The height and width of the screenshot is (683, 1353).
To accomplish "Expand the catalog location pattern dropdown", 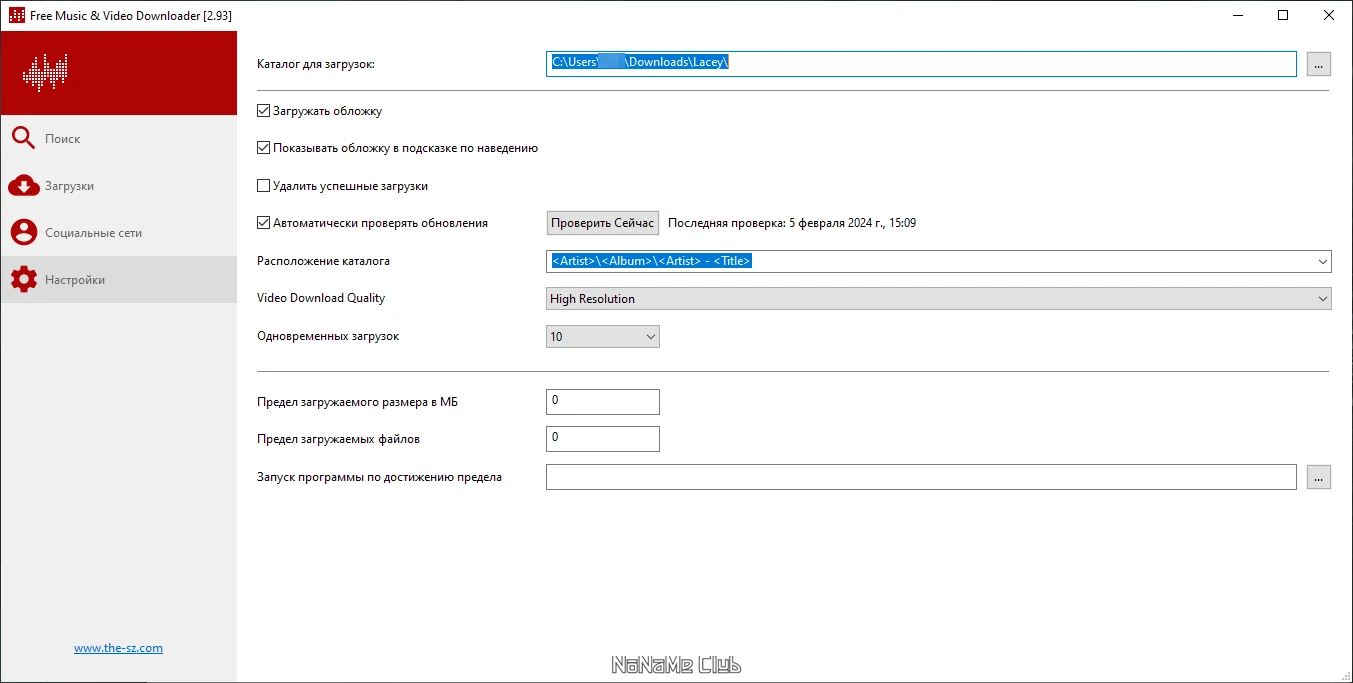I will click(x=1323, y=261).
